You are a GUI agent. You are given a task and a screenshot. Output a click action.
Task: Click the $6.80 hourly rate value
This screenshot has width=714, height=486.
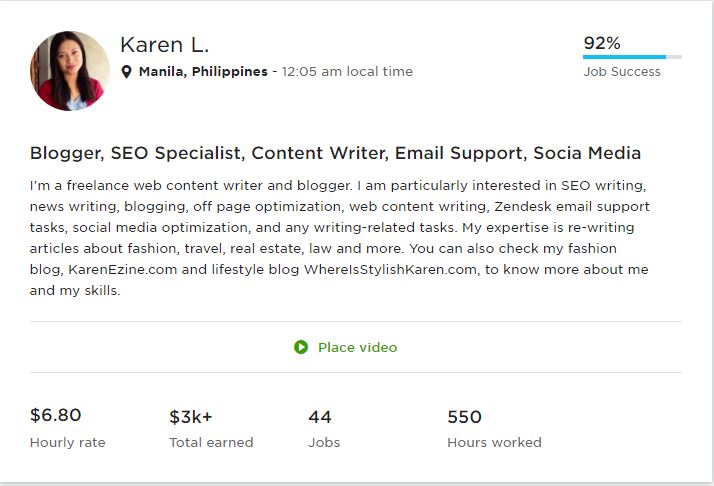(56, 415)
